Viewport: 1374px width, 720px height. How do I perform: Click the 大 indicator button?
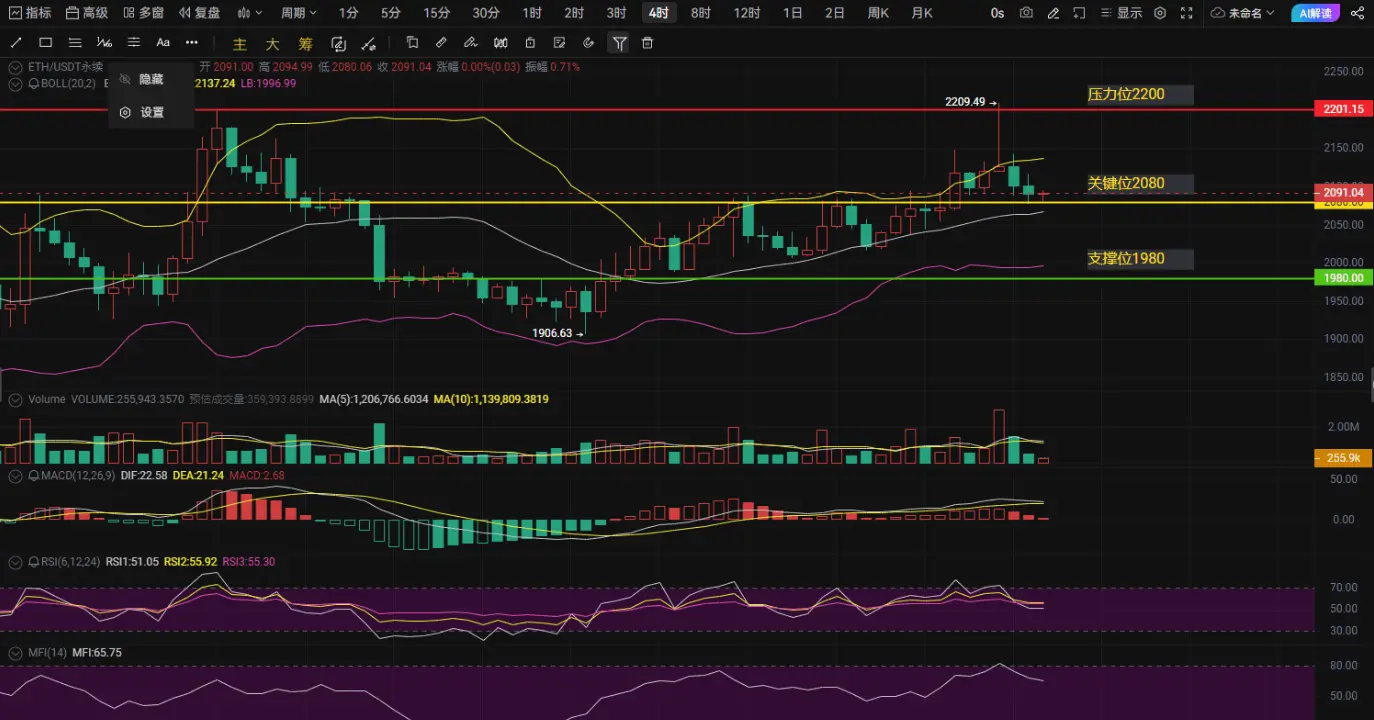[x=273, y=44]
